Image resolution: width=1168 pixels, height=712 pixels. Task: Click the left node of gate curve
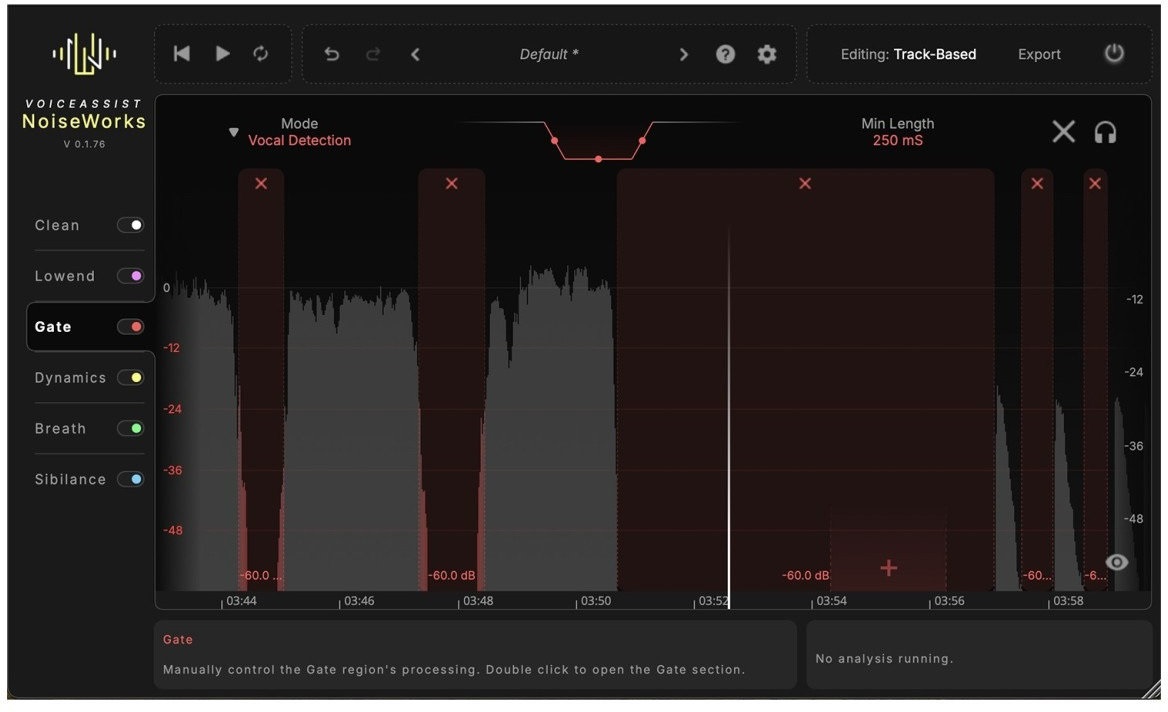click(x=554, y=140)
